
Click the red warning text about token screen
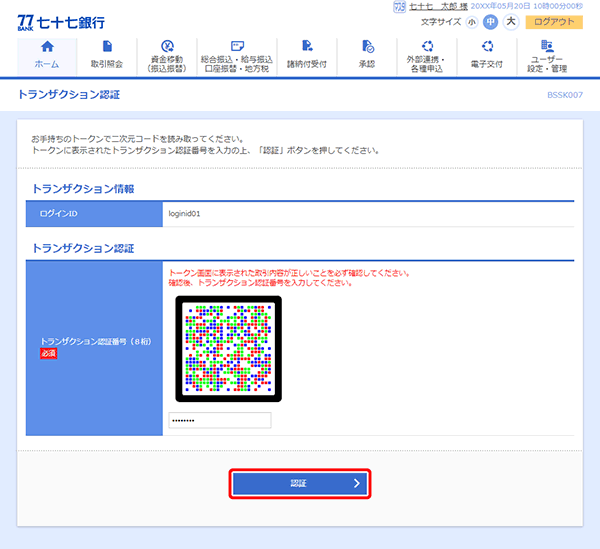289,278
